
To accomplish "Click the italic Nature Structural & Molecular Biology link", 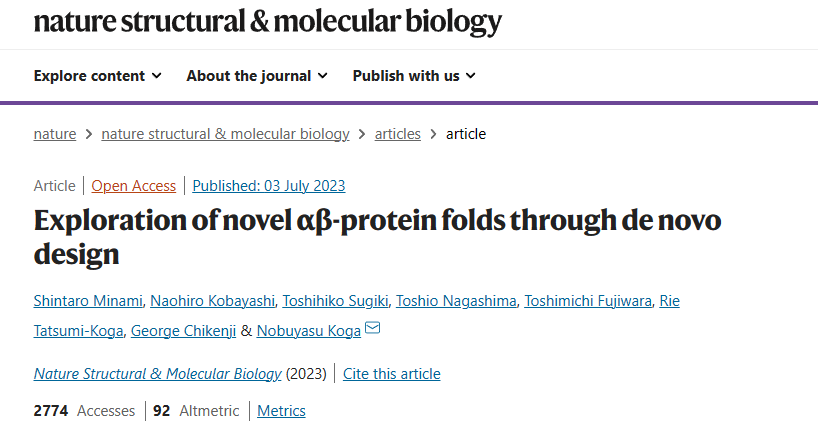I will click(x=158, y=374).
